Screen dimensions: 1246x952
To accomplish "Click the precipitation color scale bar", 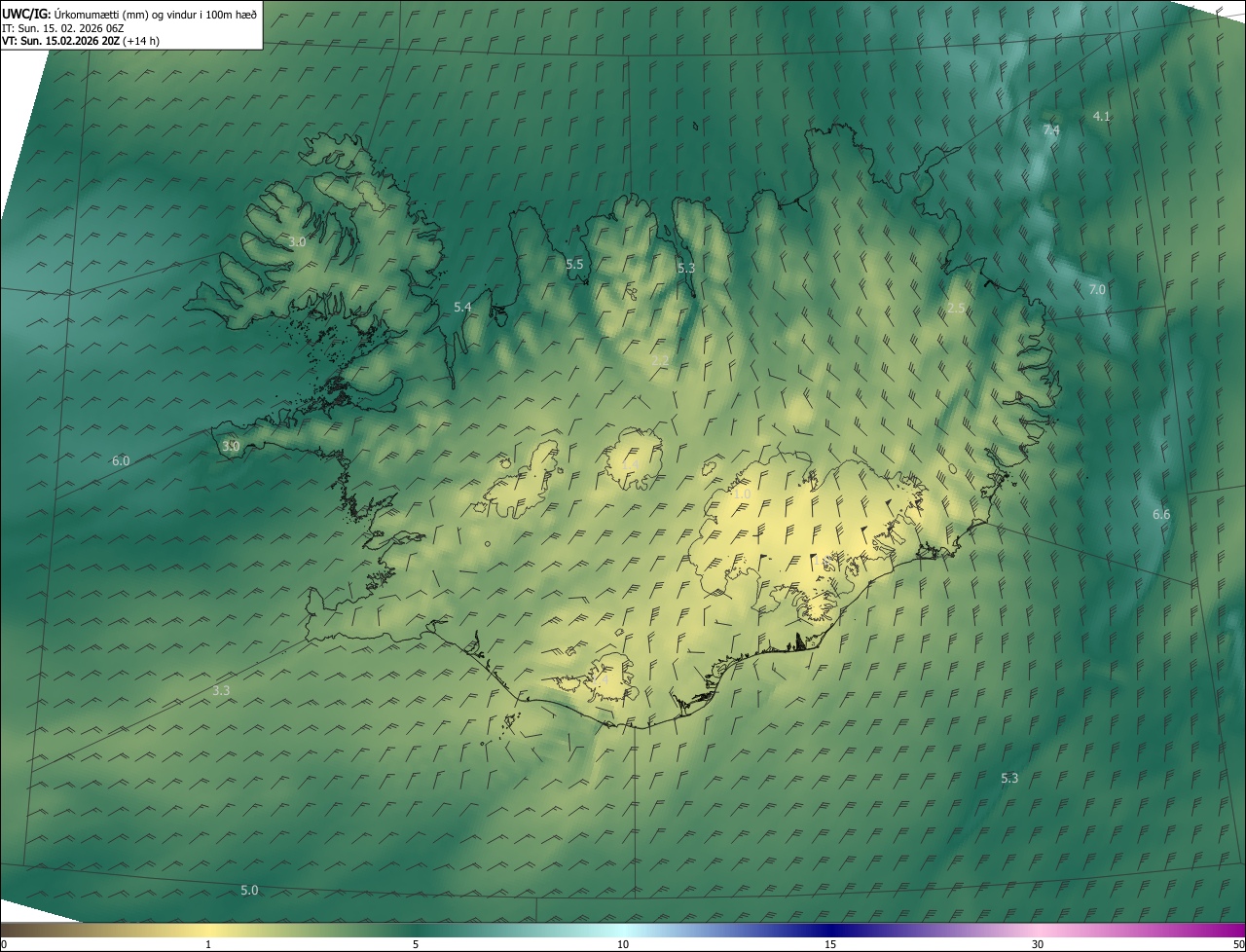I will [623, 930].
